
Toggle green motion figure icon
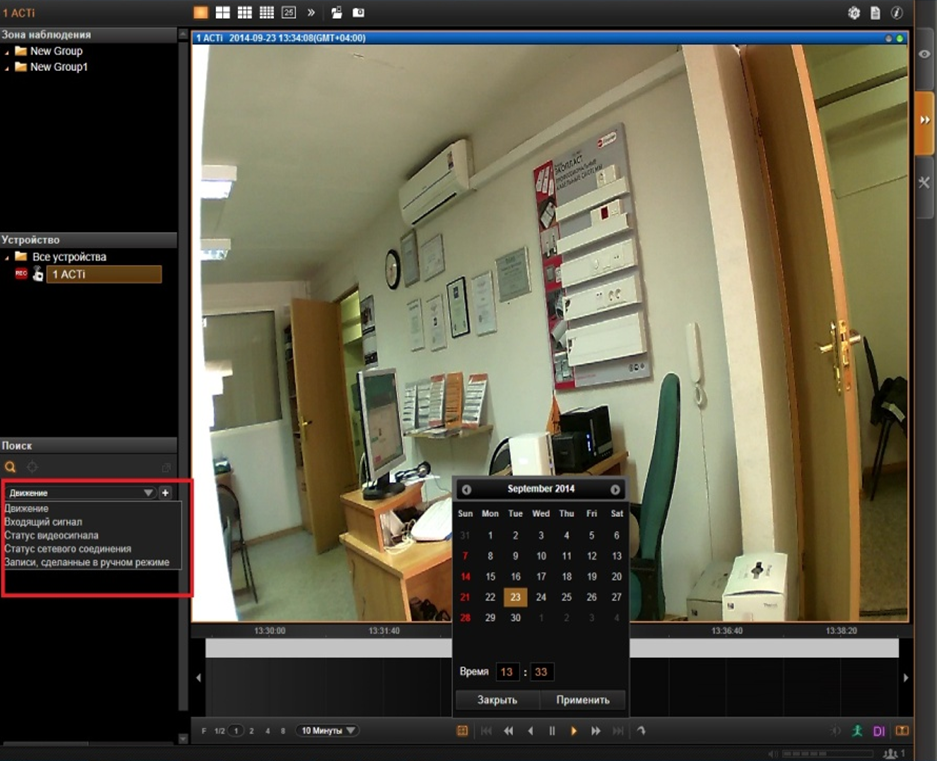(x=857, y=731)
